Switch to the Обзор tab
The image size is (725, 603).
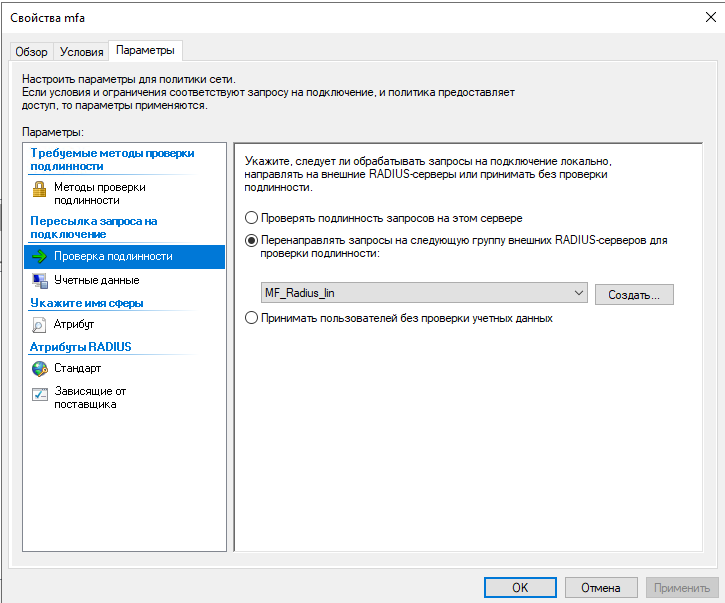[31, 51]
